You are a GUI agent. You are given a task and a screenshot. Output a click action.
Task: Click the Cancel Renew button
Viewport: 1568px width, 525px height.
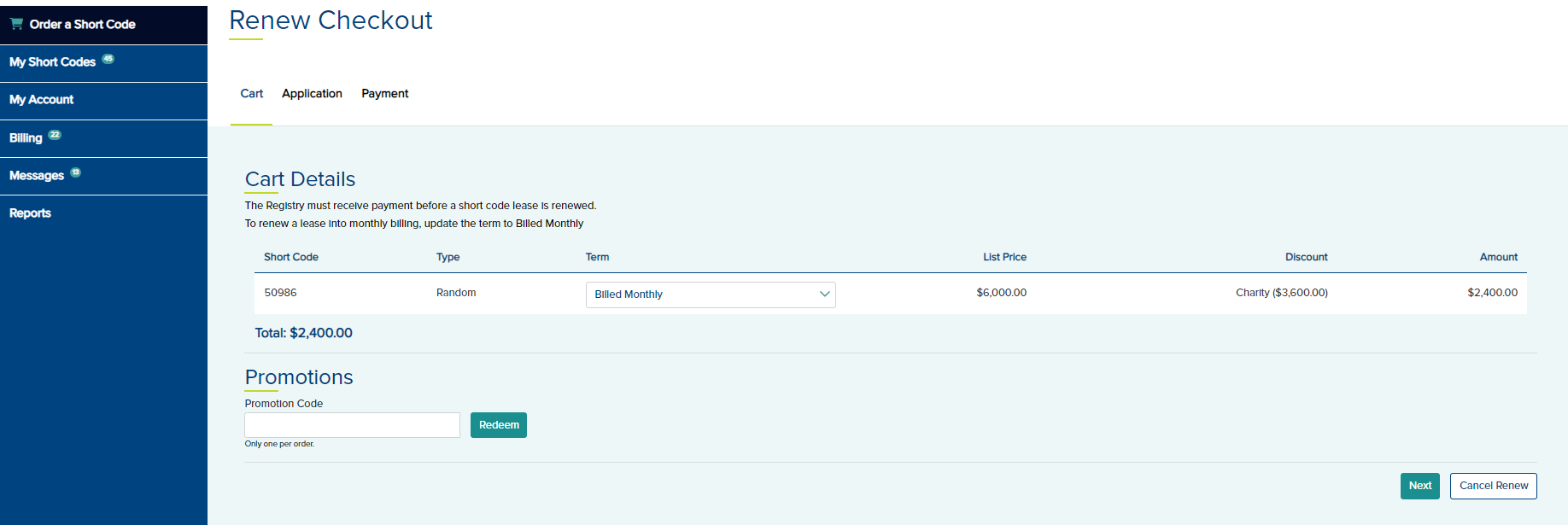click(x=1493, y=486)
